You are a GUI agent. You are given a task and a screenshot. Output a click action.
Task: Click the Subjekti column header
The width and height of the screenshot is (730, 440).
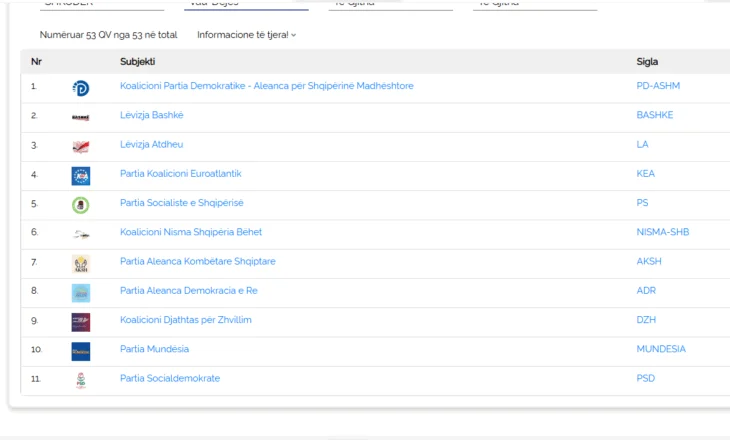(x=138, y=61)
